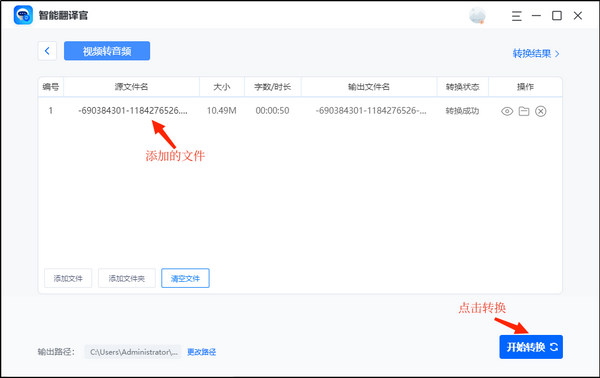600x378 pixels.
Task: Click the 10.49M size cell
Action: (222, 111)
